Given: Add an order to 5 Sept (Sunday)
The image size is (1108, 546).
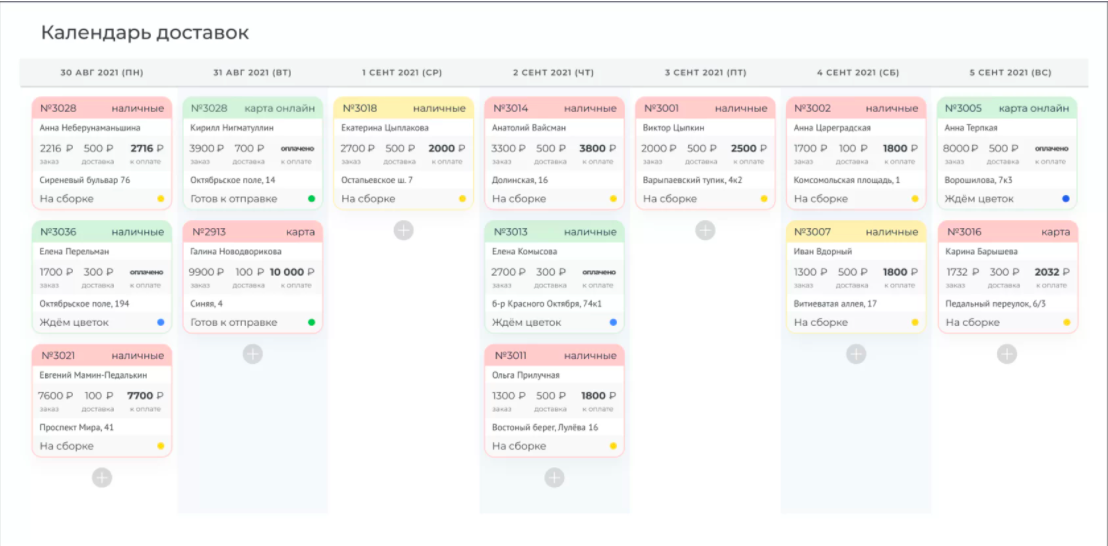Looking at the screenshot, I should (1007, 354).
